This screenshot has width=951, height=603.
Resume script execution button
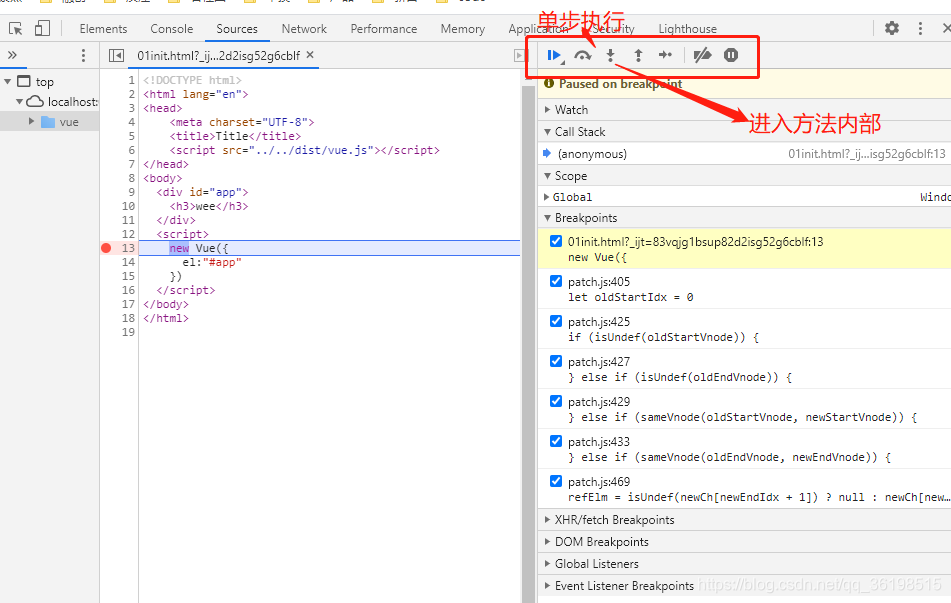coord(554,56)
